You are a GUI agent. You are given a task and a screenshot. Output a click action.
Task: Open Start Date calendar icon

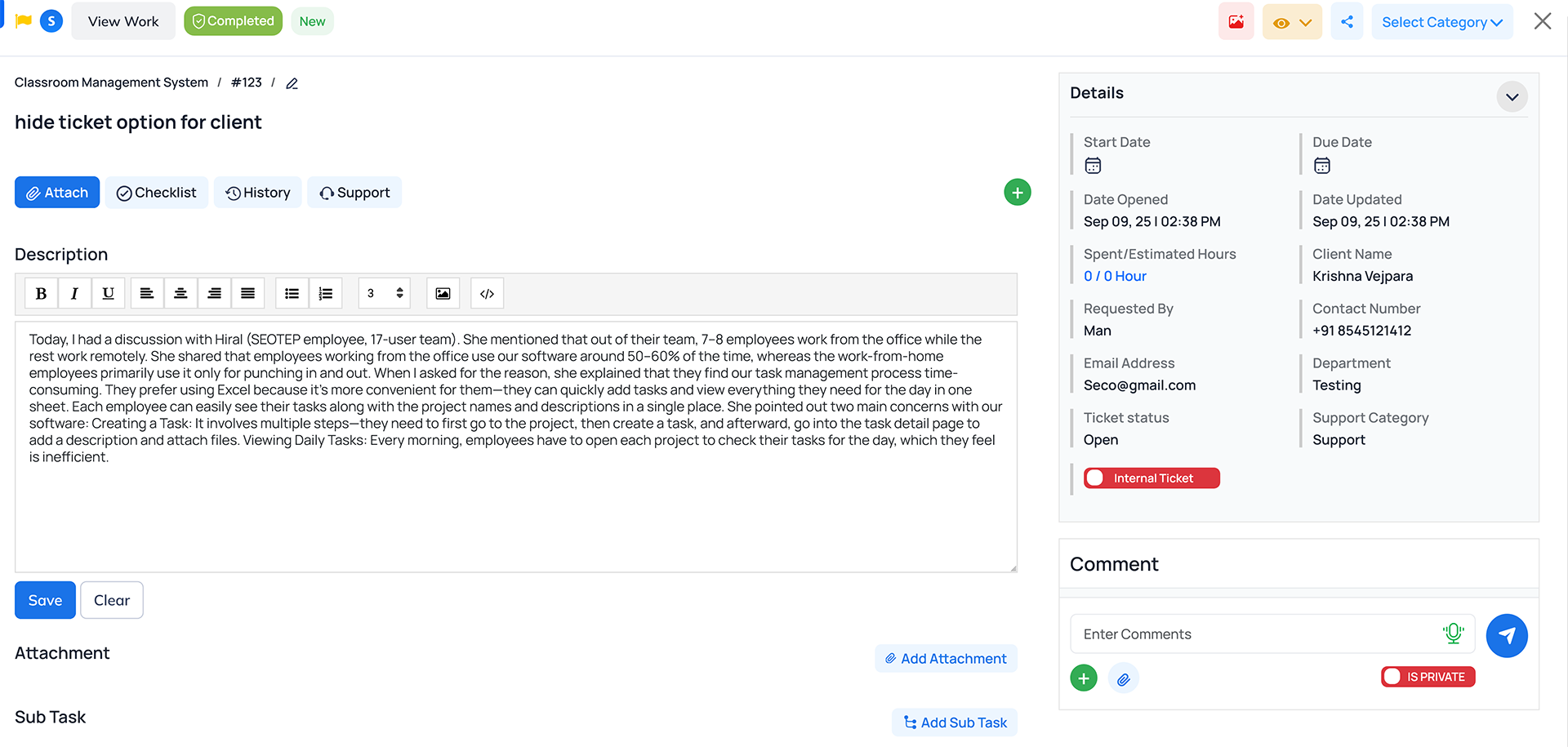[x=1093, y=166]
